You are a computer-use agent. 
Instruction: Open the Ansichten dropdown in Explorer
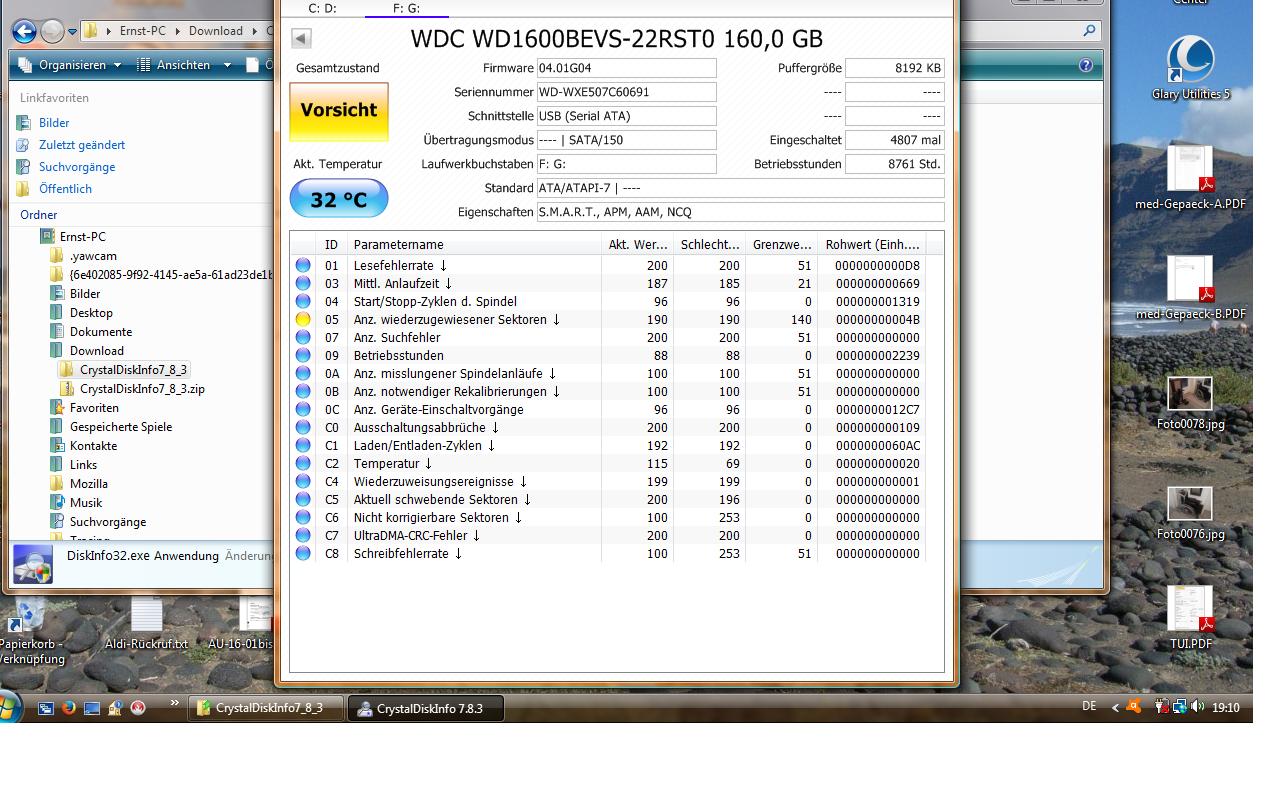pyautogui.click(x=183, y=65)
